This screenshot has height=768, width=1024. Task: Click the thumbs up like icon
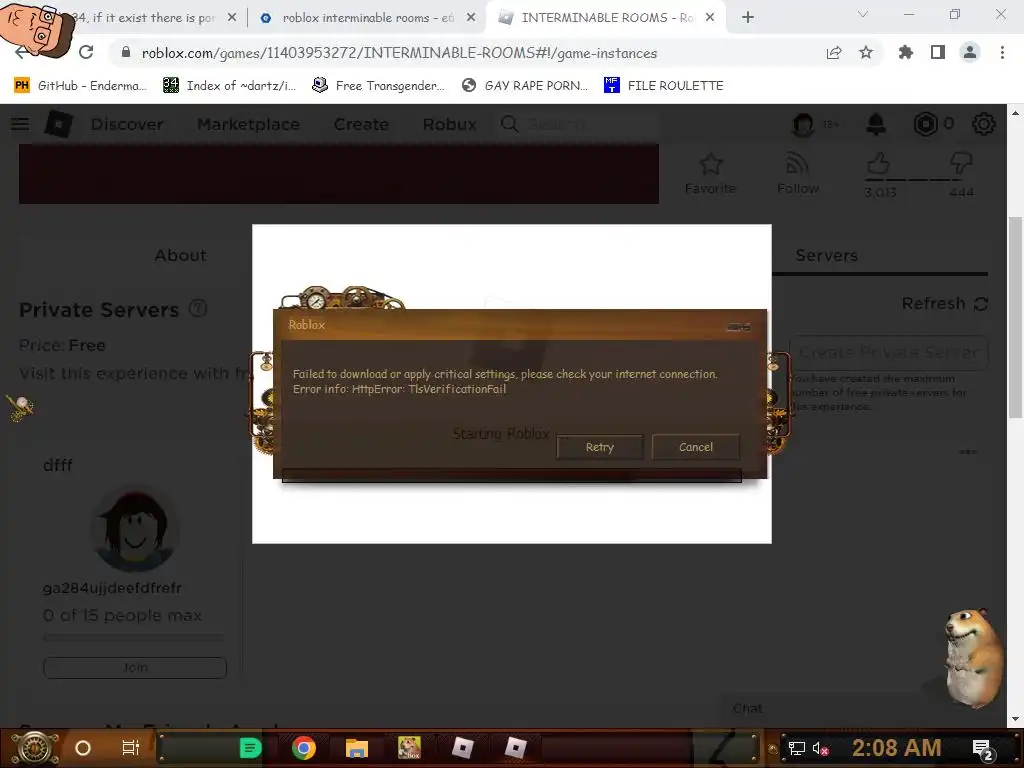coord(878,163)
